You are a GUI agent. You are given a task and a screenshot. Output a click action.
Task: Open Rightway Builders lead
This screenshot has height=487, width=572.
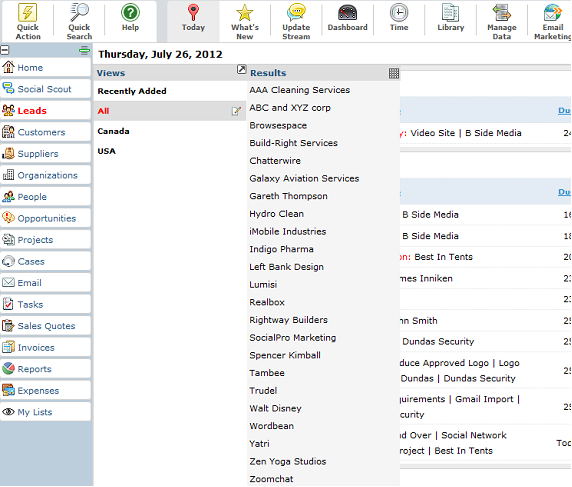[x=288, y=320]
